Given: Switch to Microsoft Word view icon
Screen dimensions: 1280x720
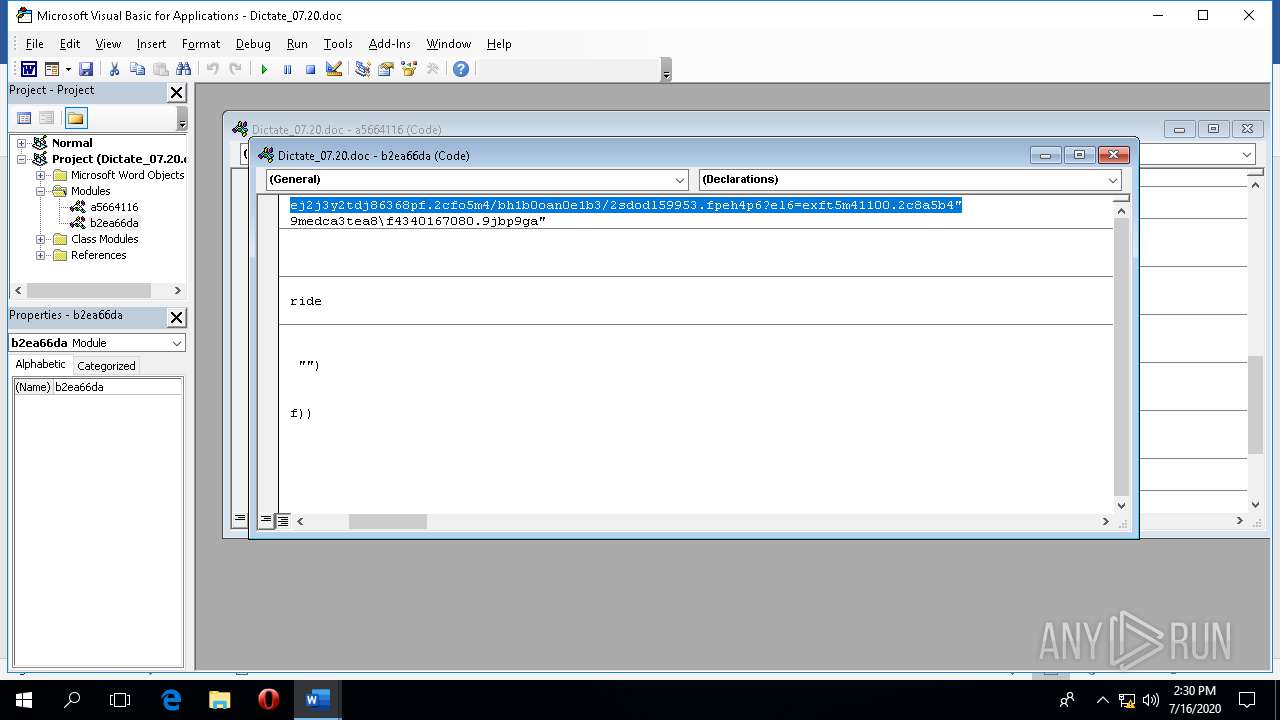Looking at the screenshot, I should pos(29,69).
